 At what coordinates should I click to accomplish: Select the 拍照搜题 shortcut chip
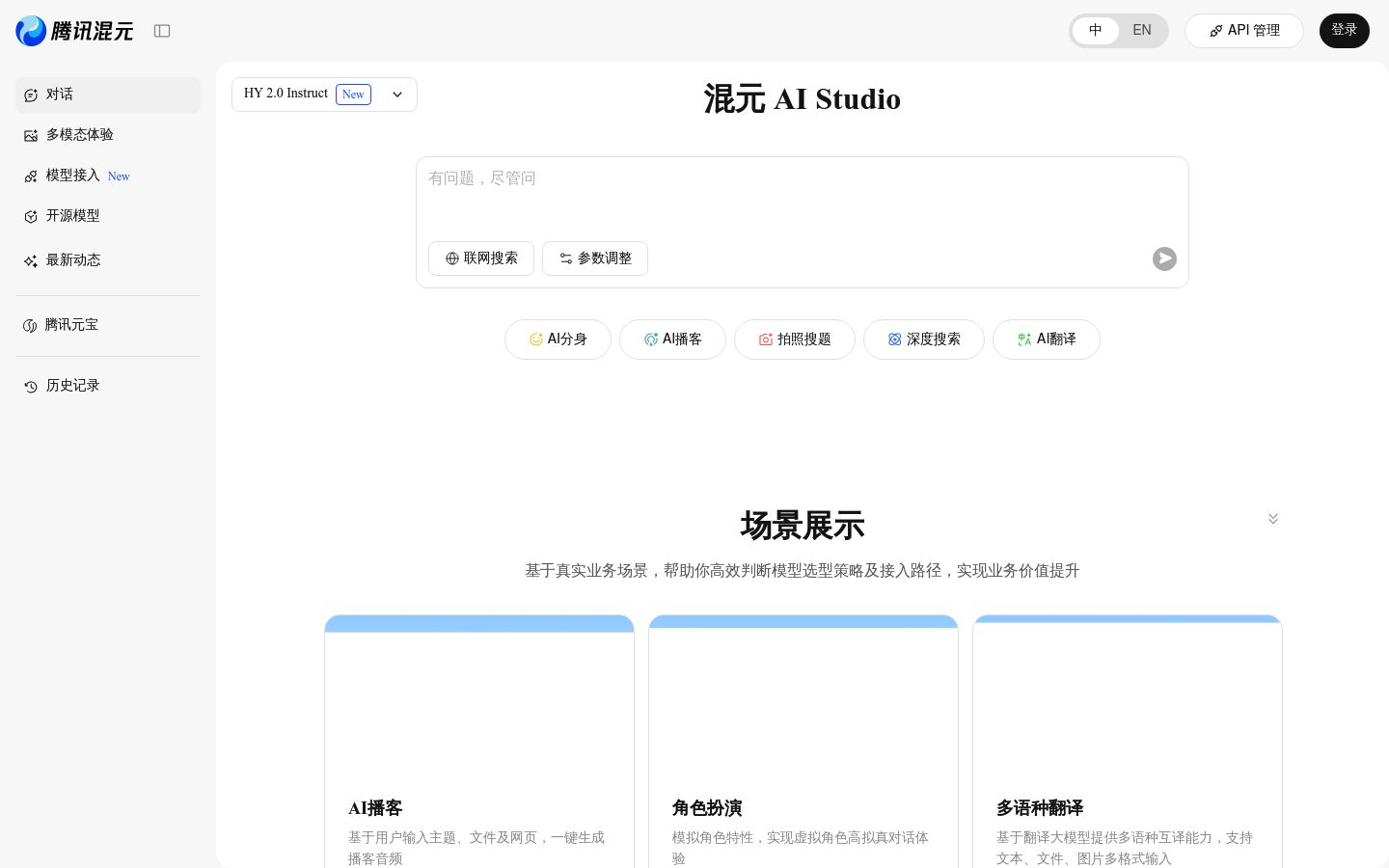pos(795,339)
